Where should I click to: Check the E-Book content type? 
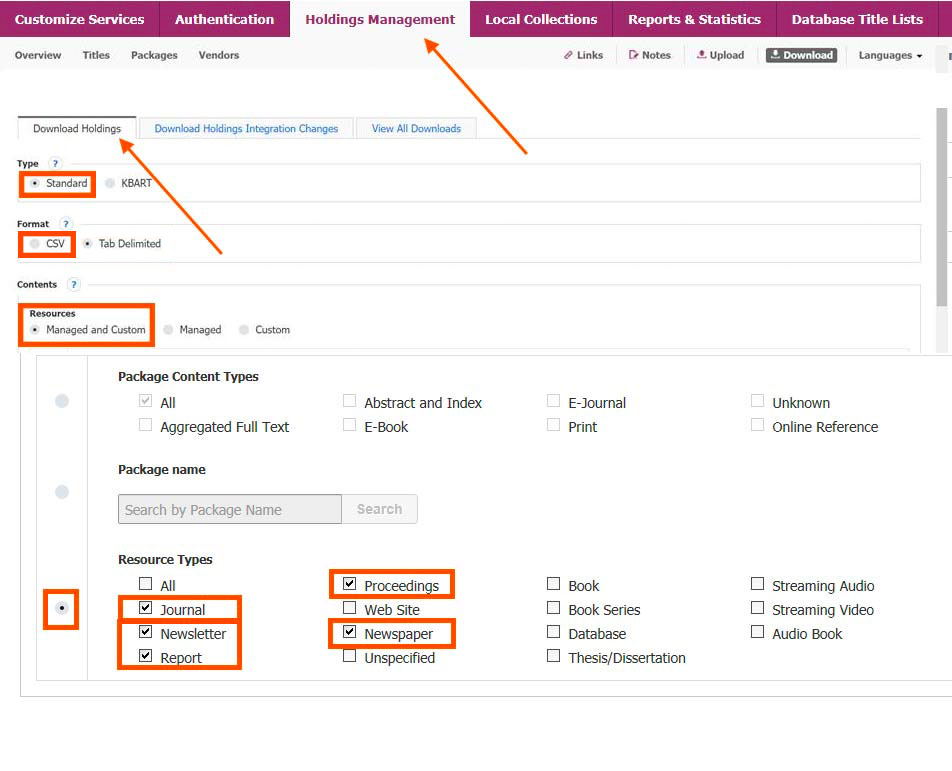[x=349, y=425]
